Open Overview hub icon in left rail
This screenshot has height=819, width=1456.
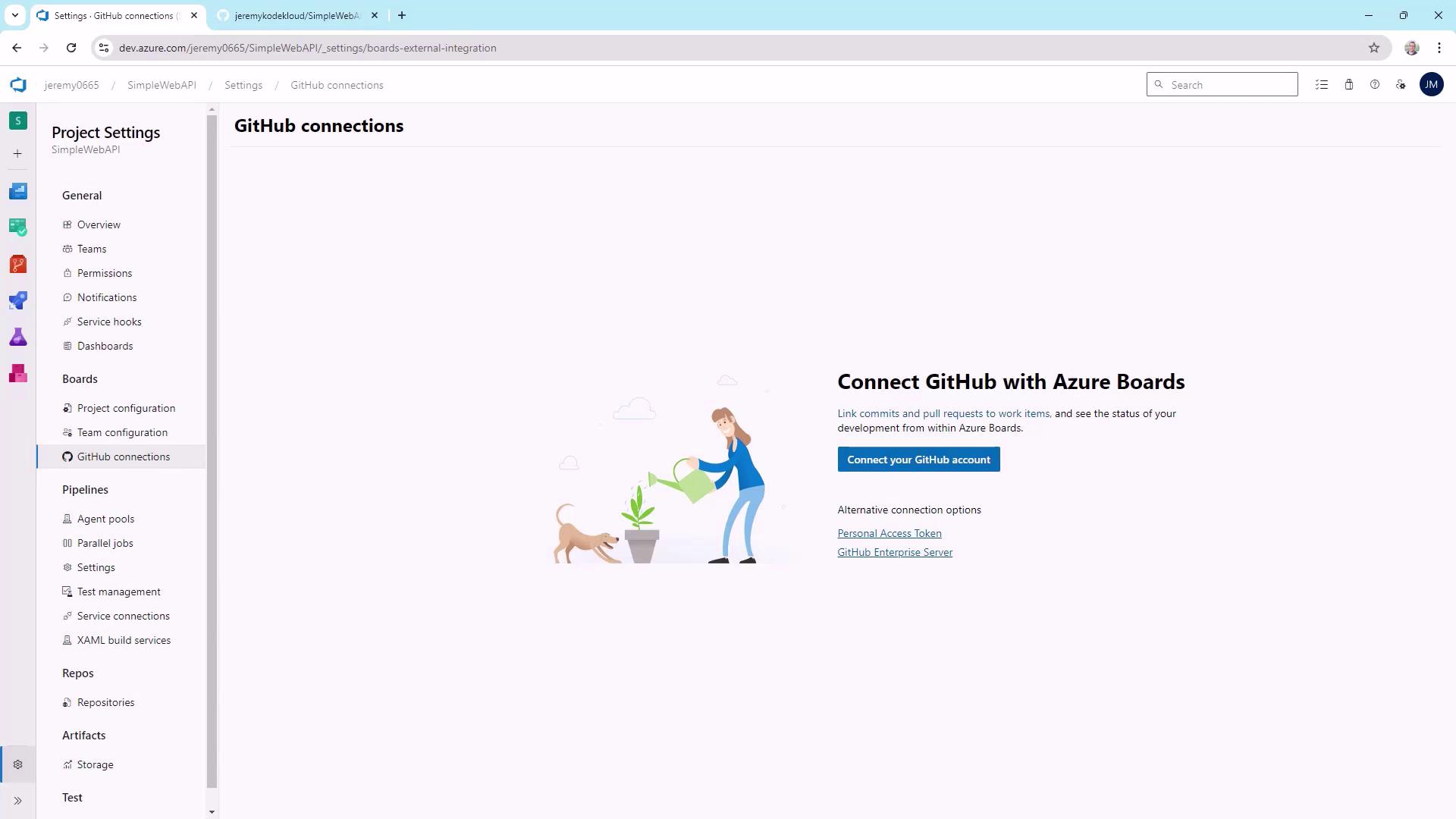coord(18,191)
